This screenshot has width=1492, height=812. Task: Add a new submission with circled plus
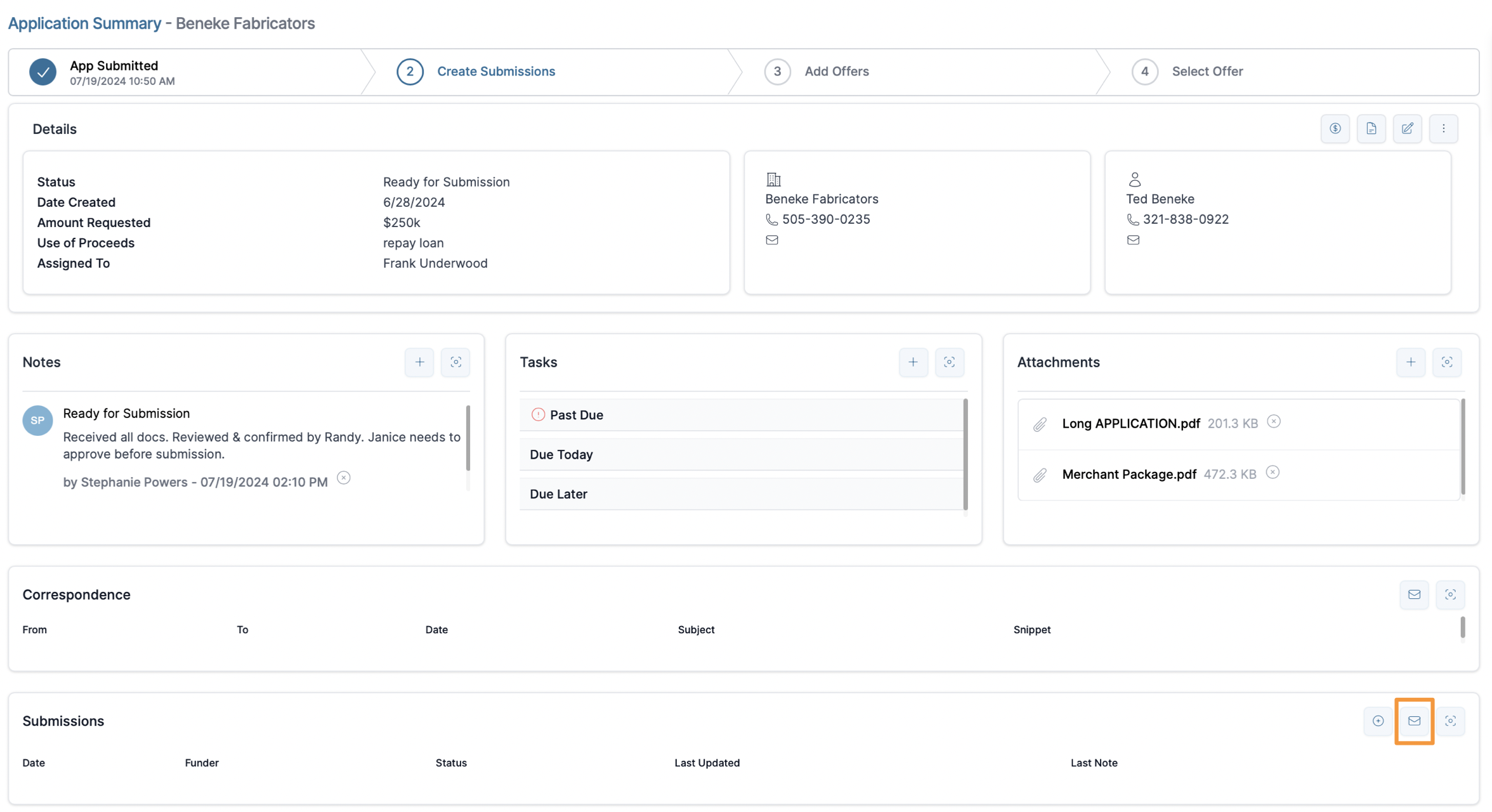pos(1378,721)
